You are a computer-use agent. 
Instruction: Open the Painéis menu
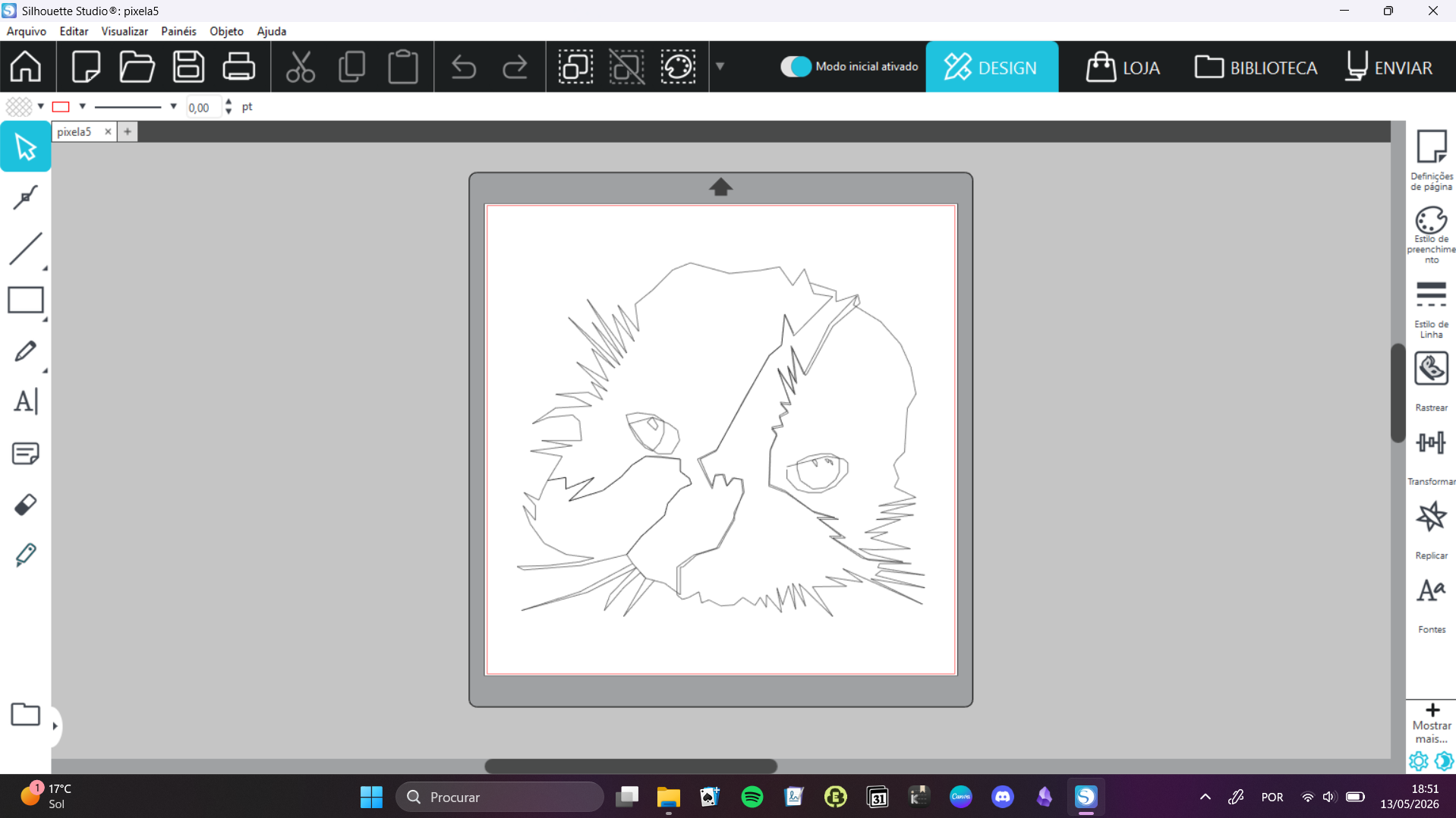click(x=178, y=31)
